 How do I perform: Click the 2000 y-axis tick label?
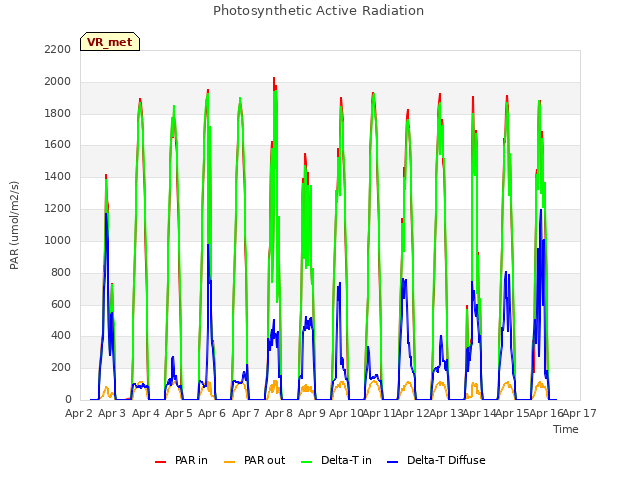[x=58, y=81]
